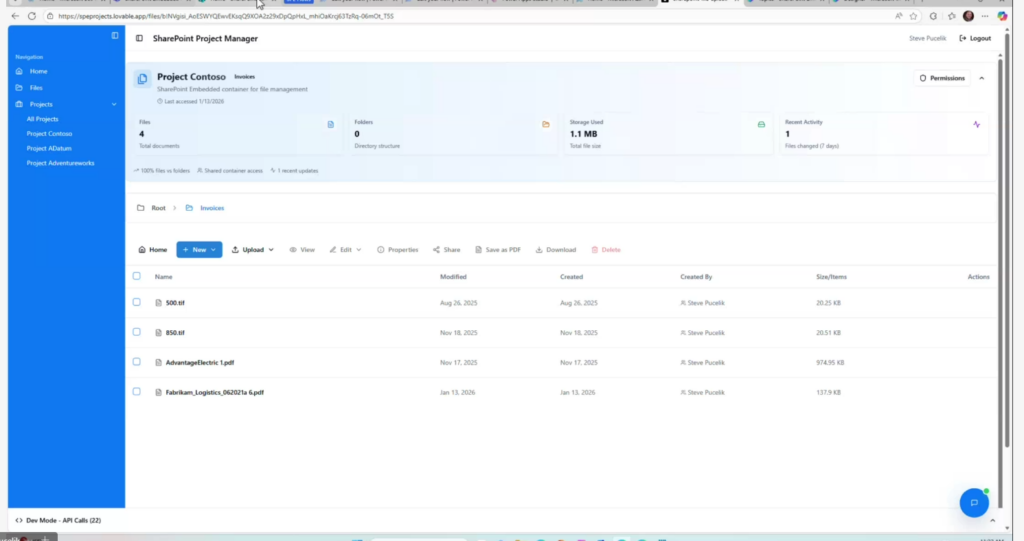Go to Home in file toolbar

point(152,250)
